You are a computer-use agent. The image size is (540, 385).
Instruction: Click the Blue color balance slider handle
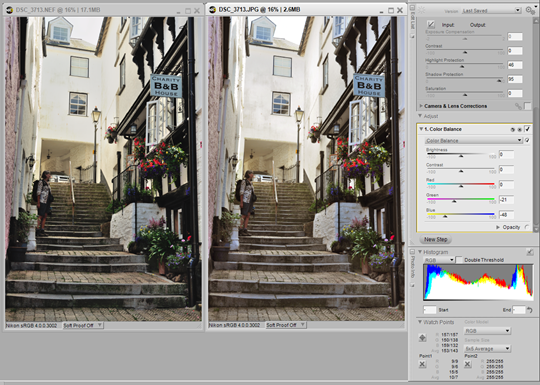point(445,216)
